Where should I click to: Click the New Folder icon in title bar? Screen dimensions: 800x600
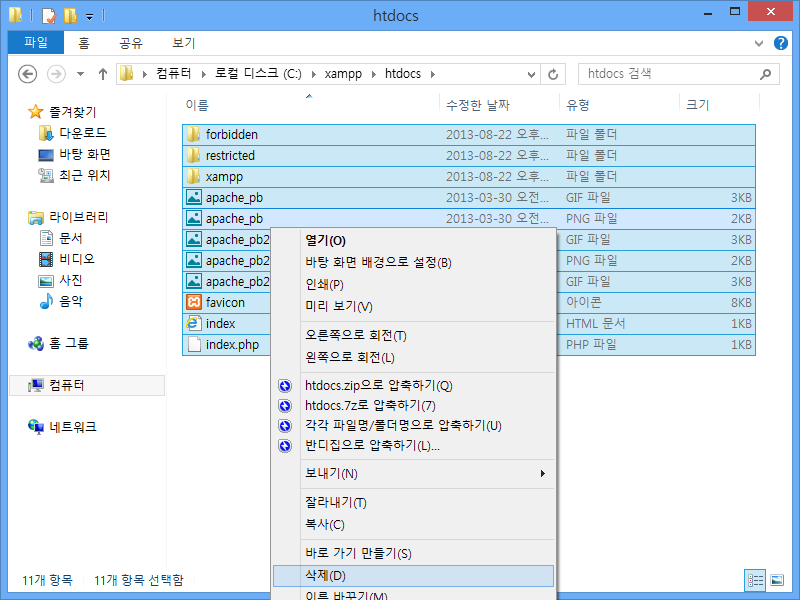[x=69, y=16]
